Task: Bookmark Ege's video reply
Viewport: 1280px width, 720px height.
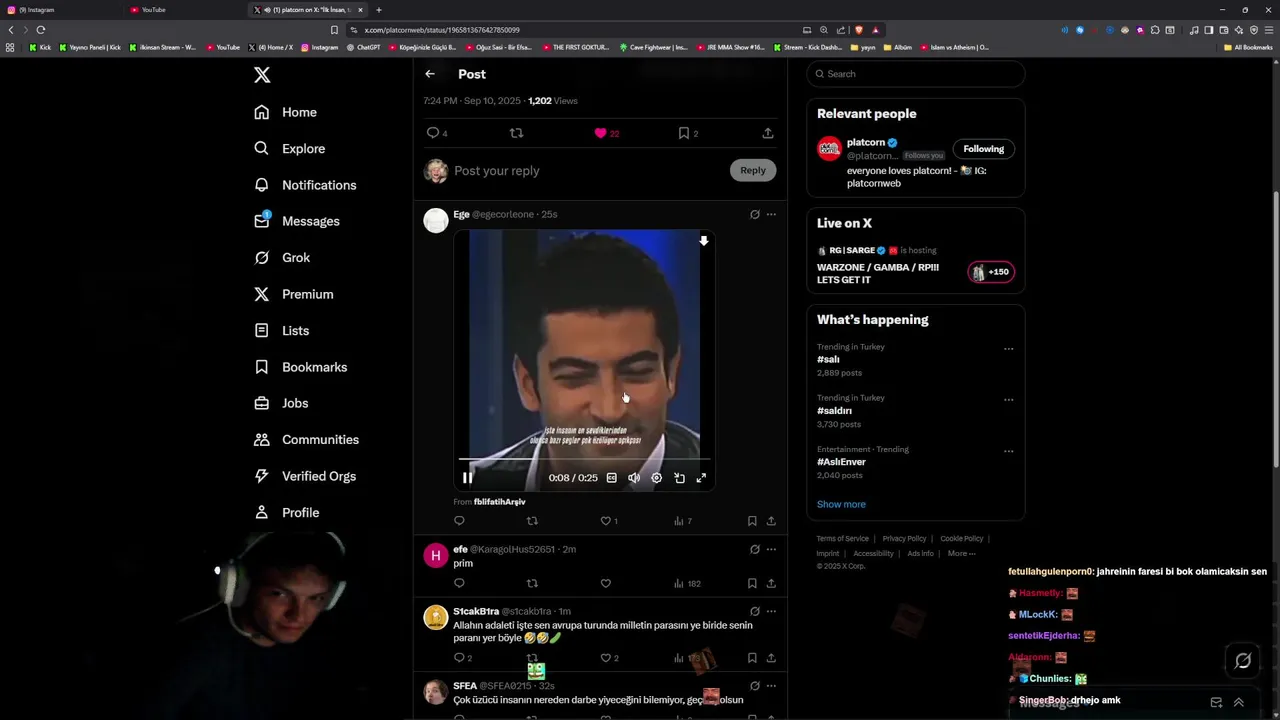Action: click(752, 521)
